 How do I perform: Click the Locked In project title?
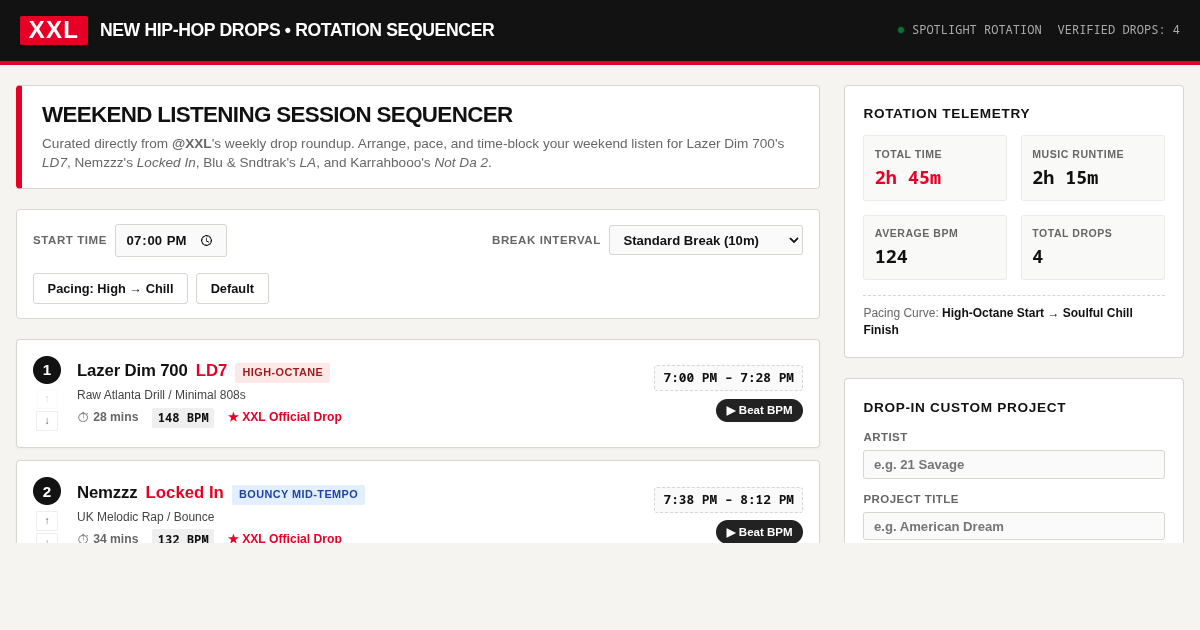pos(185,493)
